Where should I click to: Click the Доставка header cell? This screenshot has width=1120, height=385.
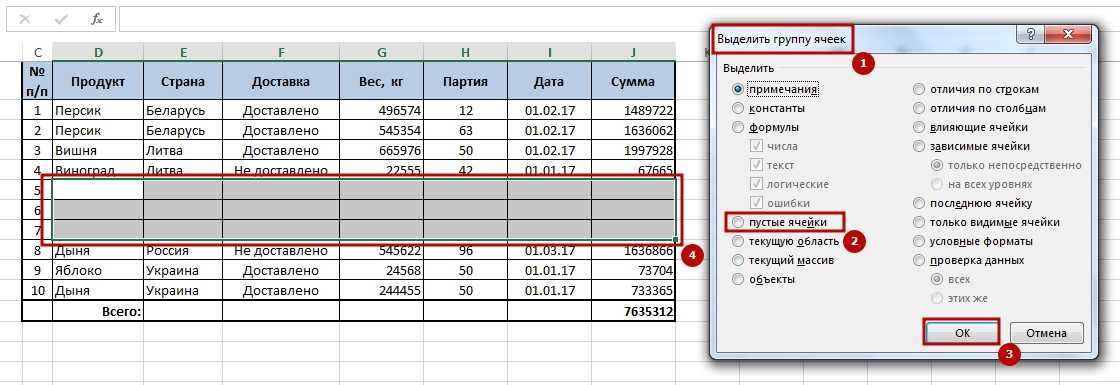pyautogui.click(x=281, y=81)
